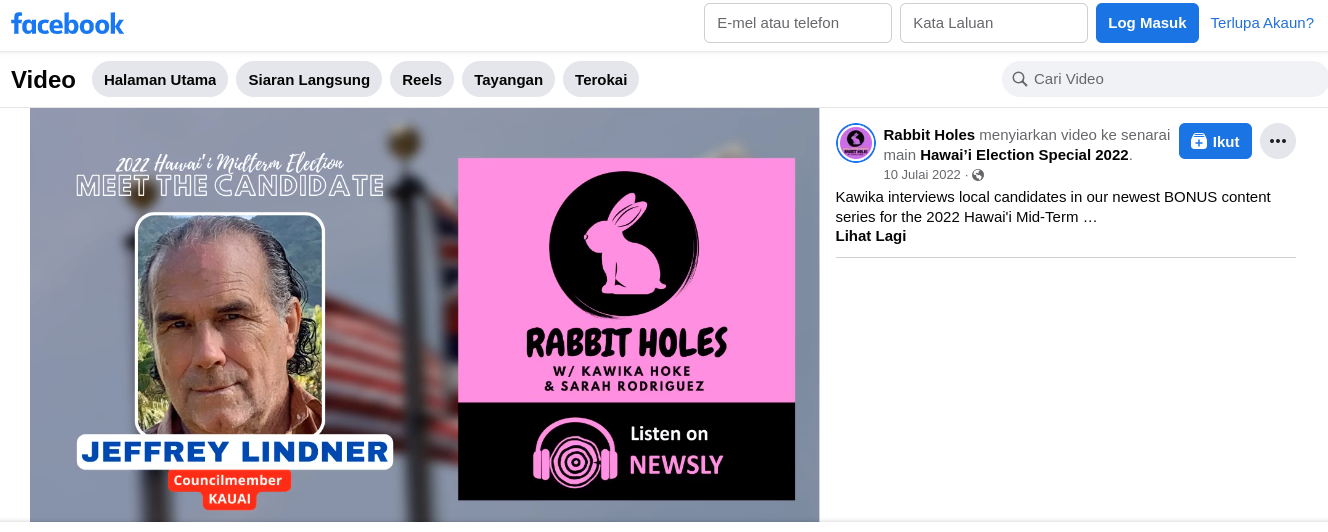The image size is (1328, 532).
Task: Open the Reels tab
Action: (x=422, y=79)
